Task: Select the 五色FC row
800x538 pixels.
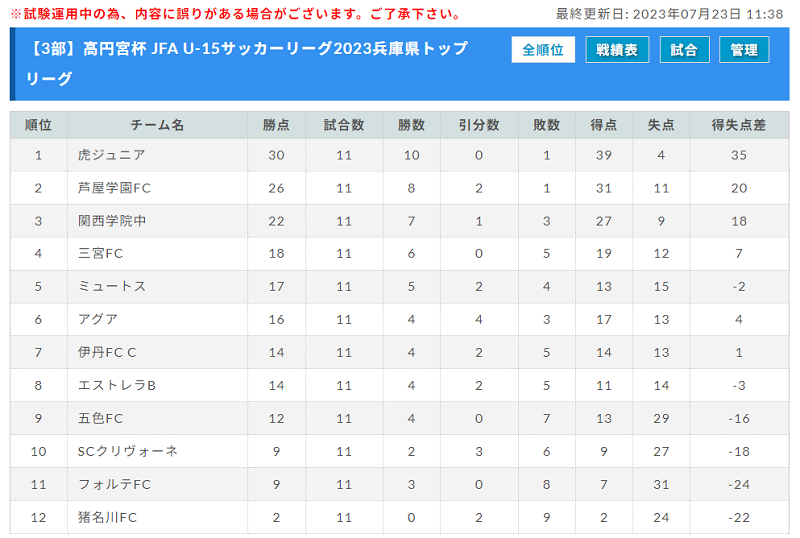Action: (399, 419)
